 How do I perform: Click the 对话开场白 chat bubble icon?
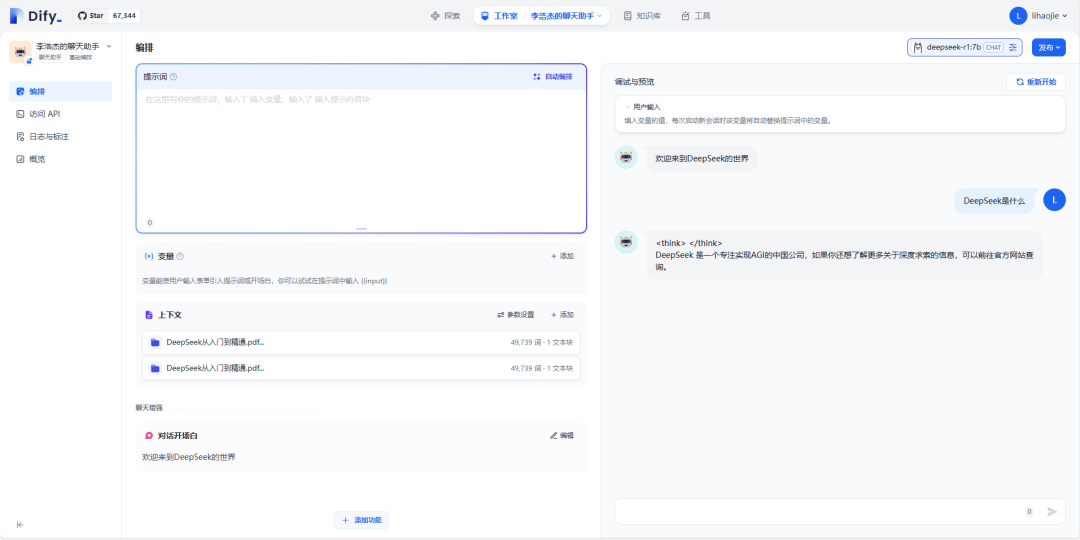pyautogui.click(x=149, y=436)
